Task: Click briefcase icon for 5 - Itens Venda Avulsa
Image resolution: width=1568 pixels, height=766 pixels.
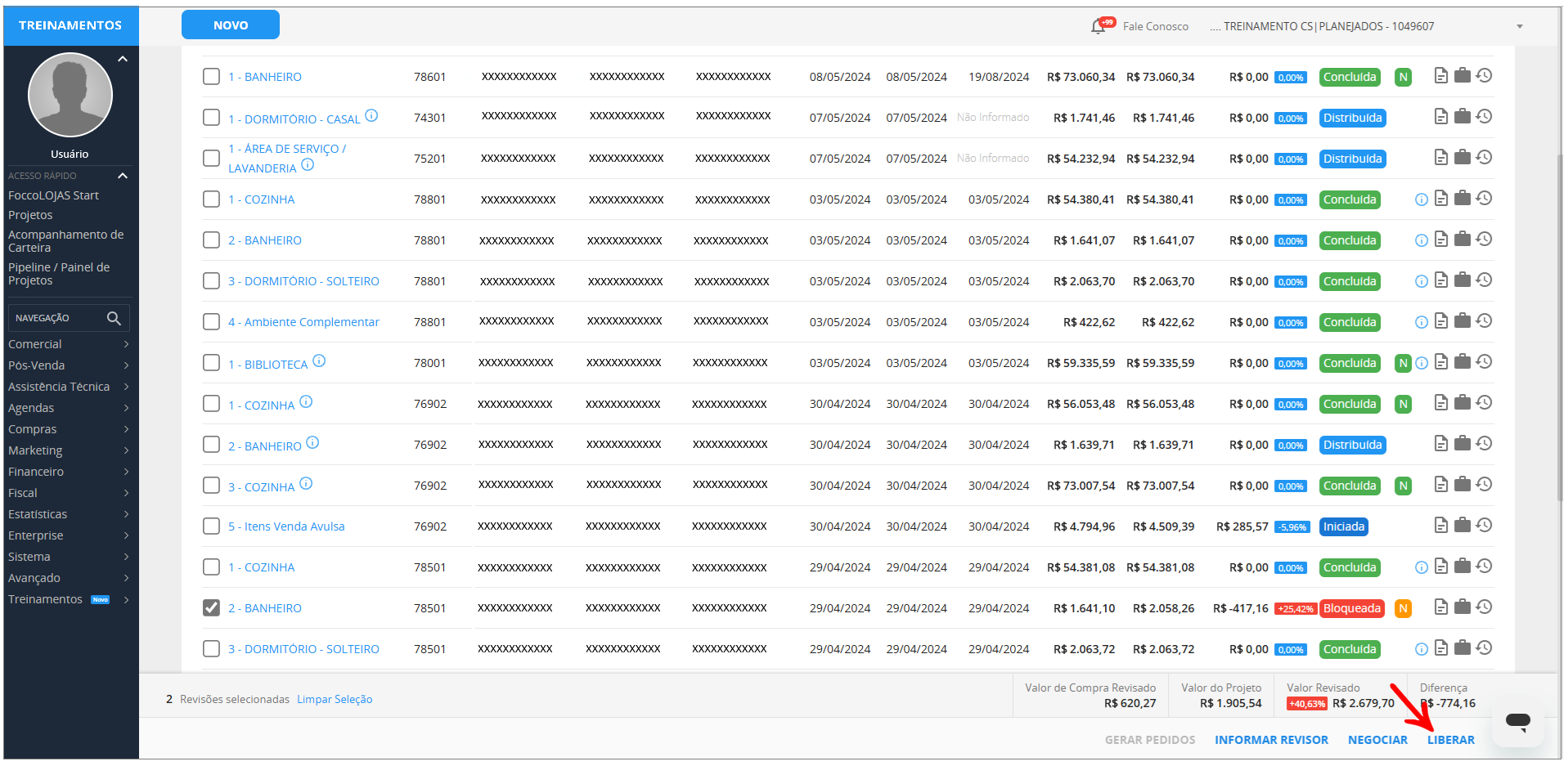Action: click(x=1462, y=526)
